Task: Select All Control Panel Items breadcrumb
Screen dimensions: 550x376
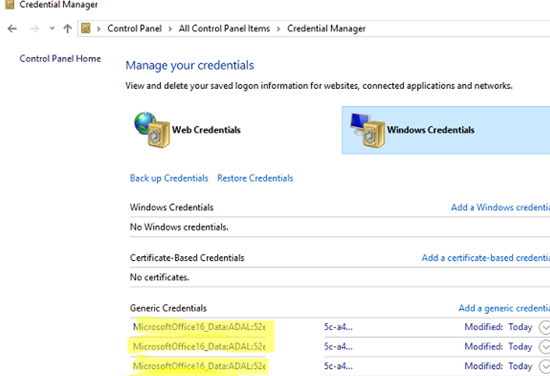Action: coord(224,28)
